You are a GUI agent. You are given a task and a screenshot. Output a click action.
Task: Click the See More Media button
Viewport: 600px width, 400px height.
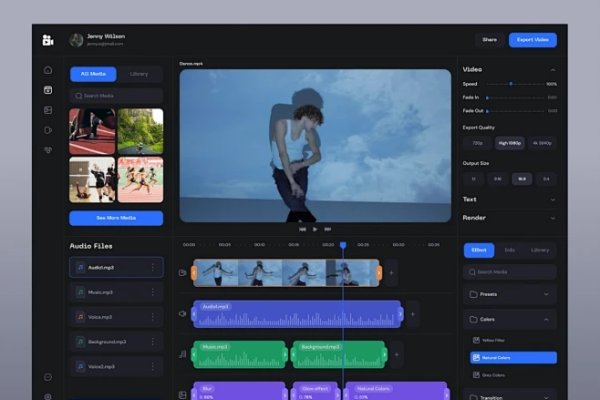click(x=115, y=218)
